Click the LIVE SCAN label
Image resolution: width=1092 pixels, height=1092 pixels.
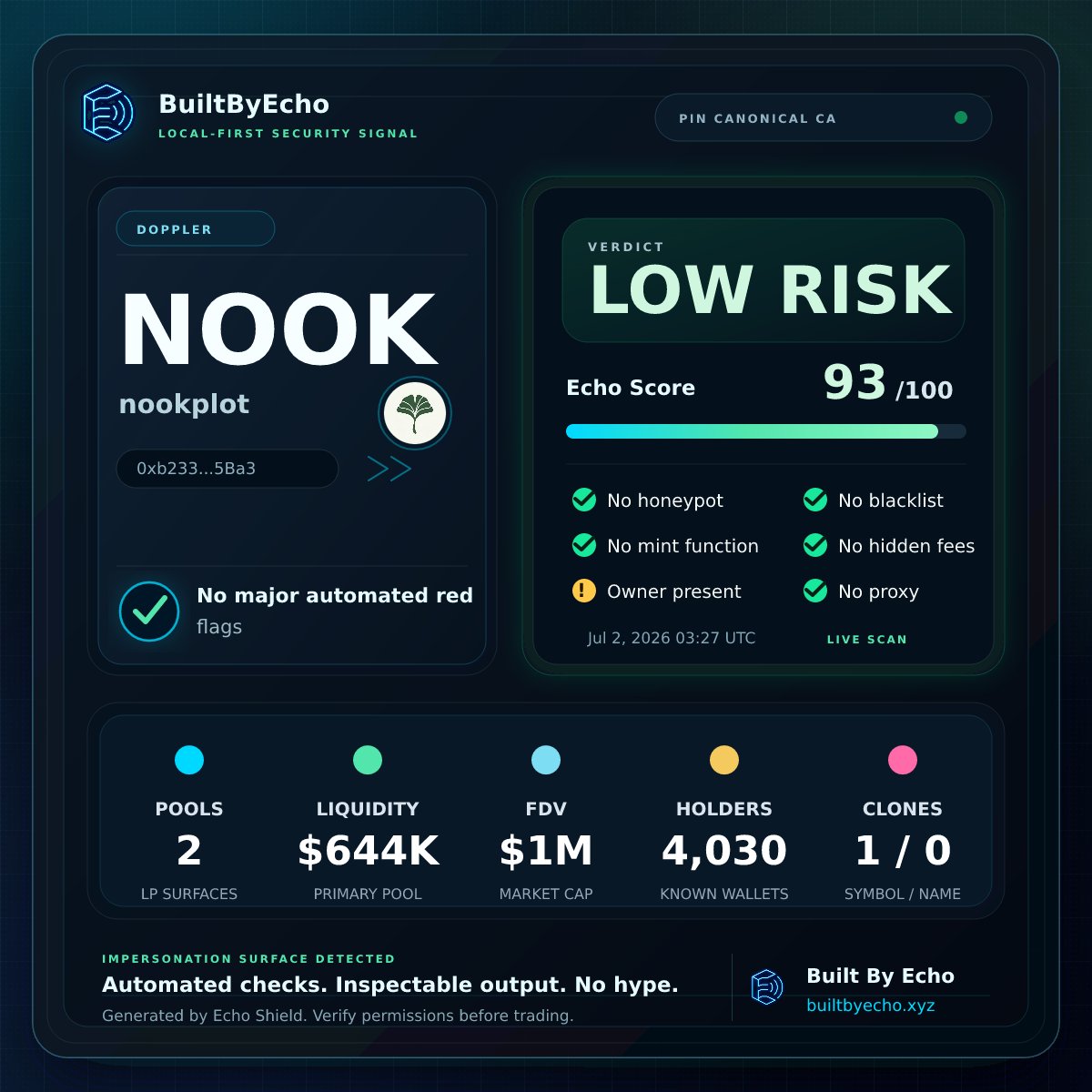tap(867, 640)
